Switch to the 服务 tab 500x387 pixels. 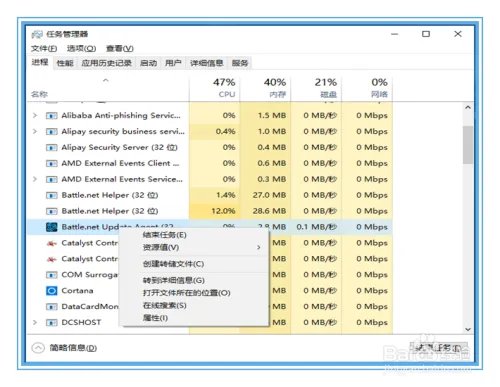(240, 63)
